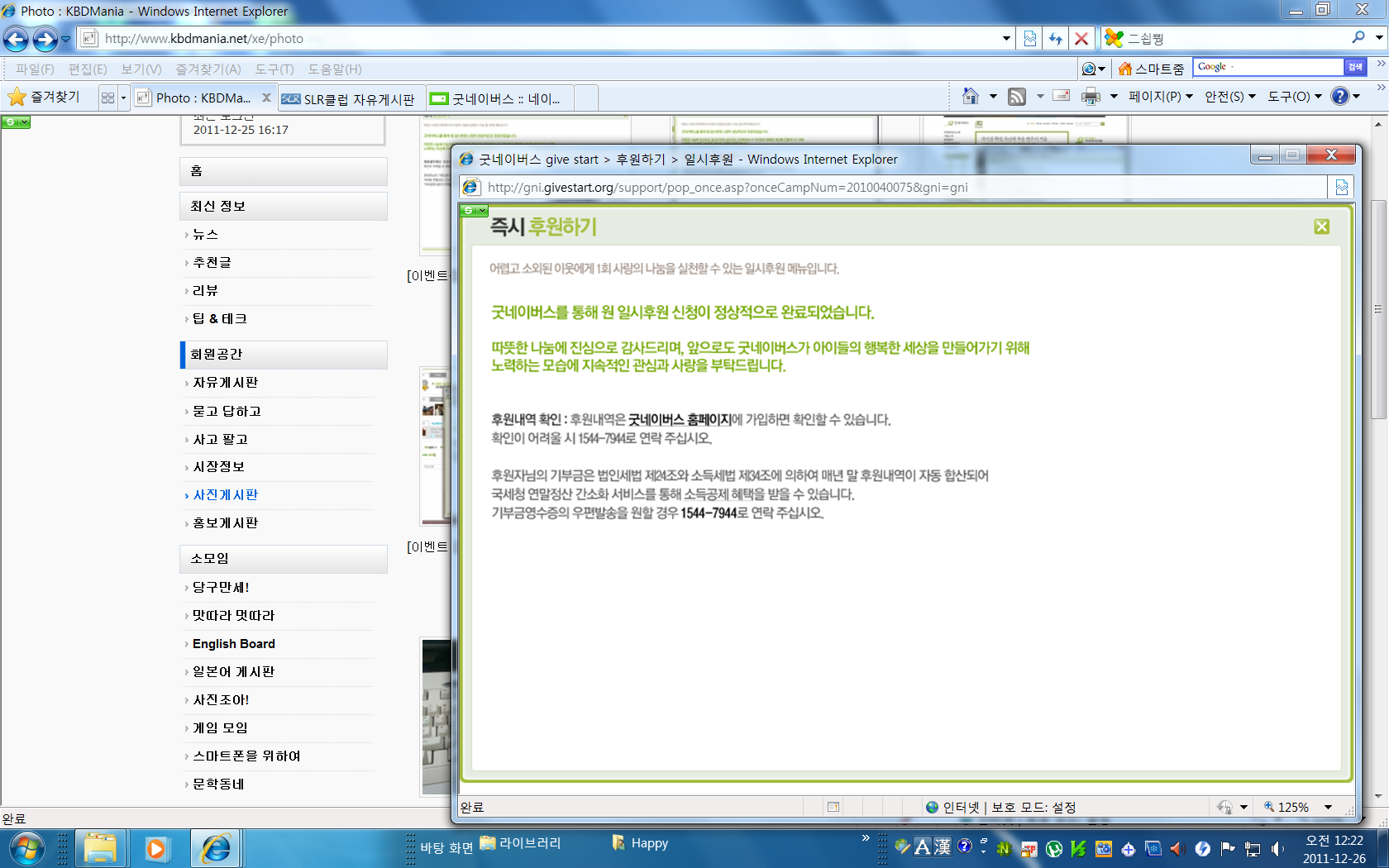Viewport: 1389px width, 868px height.
Task: Click the main page vertical scrollbar thumb
Action: click(1377, 309)
